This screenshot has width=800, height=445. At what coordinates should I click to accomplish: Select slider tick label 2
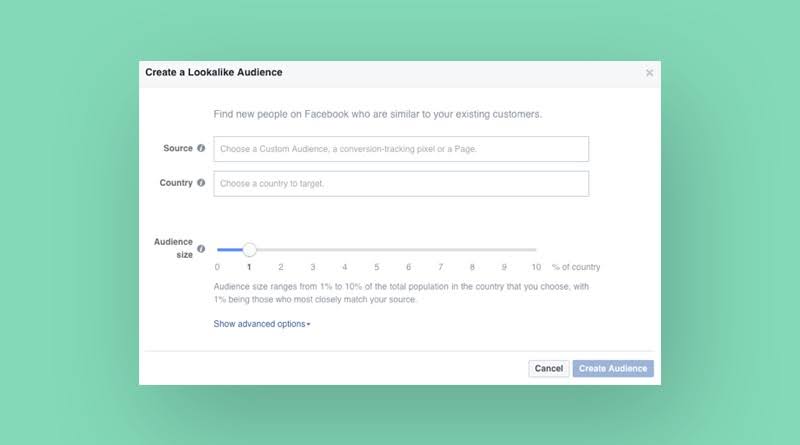pos(281,267)
